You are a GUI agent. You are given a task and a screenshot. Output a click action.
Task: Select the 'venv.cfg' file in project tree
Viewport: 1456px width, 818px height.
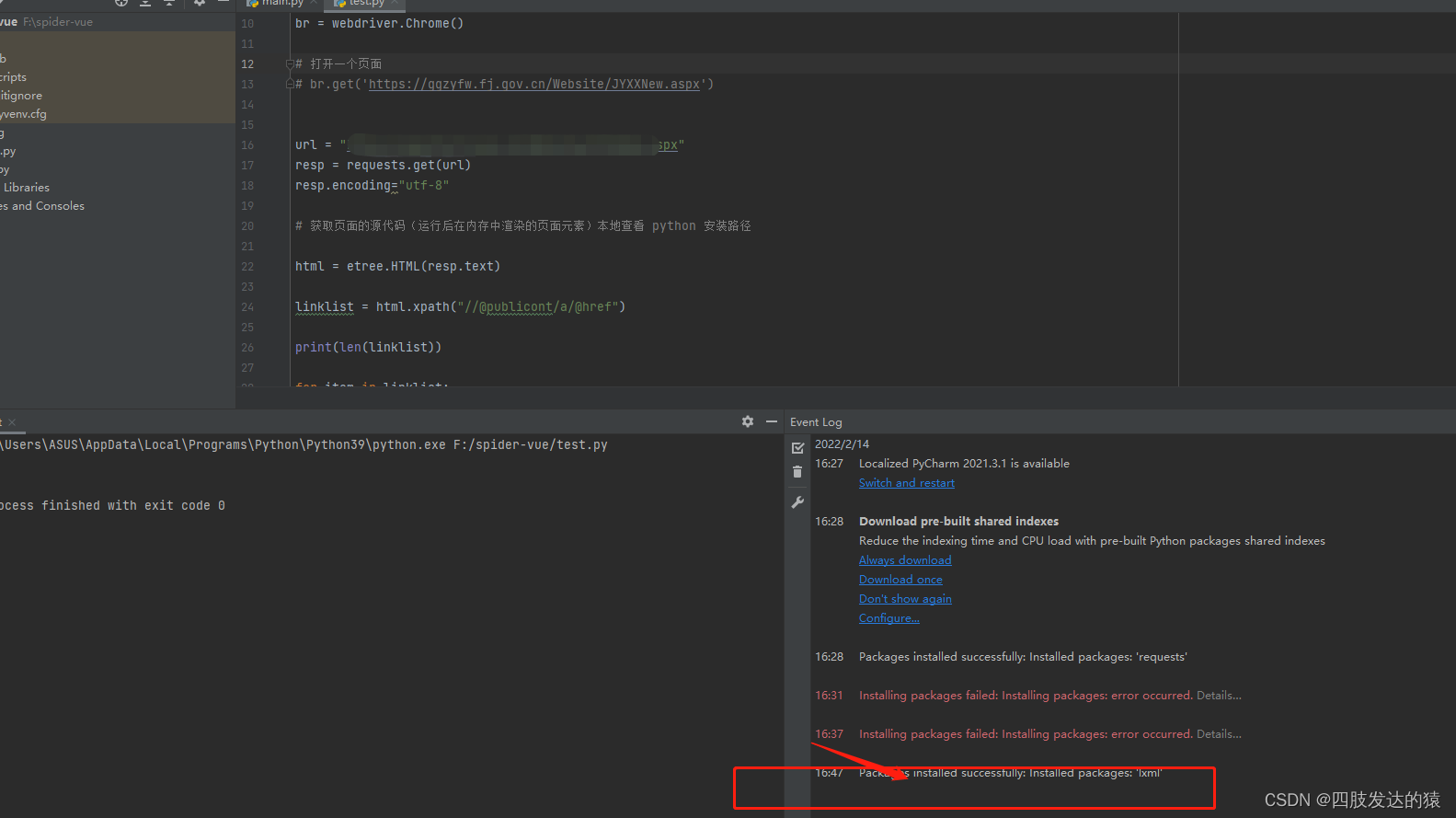24,114
